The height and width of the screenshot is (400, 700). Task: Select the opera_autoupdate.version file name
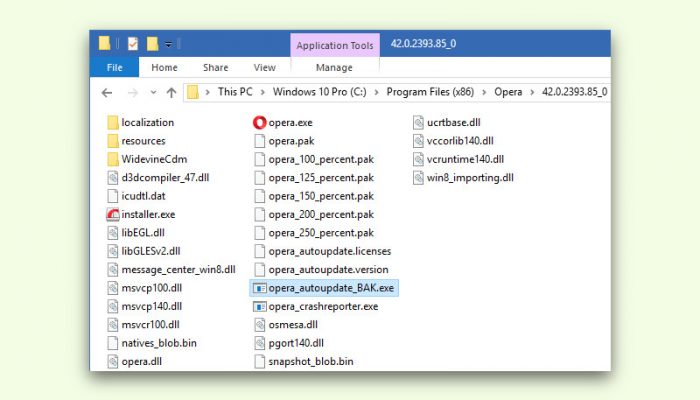pyautogui.click(x=328, y=270)
